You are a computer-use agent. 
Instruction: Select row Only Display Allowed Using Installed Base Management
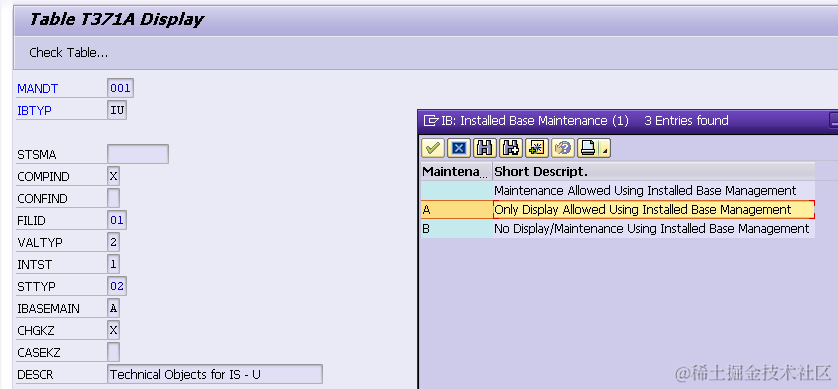click(x=618, y=209)
